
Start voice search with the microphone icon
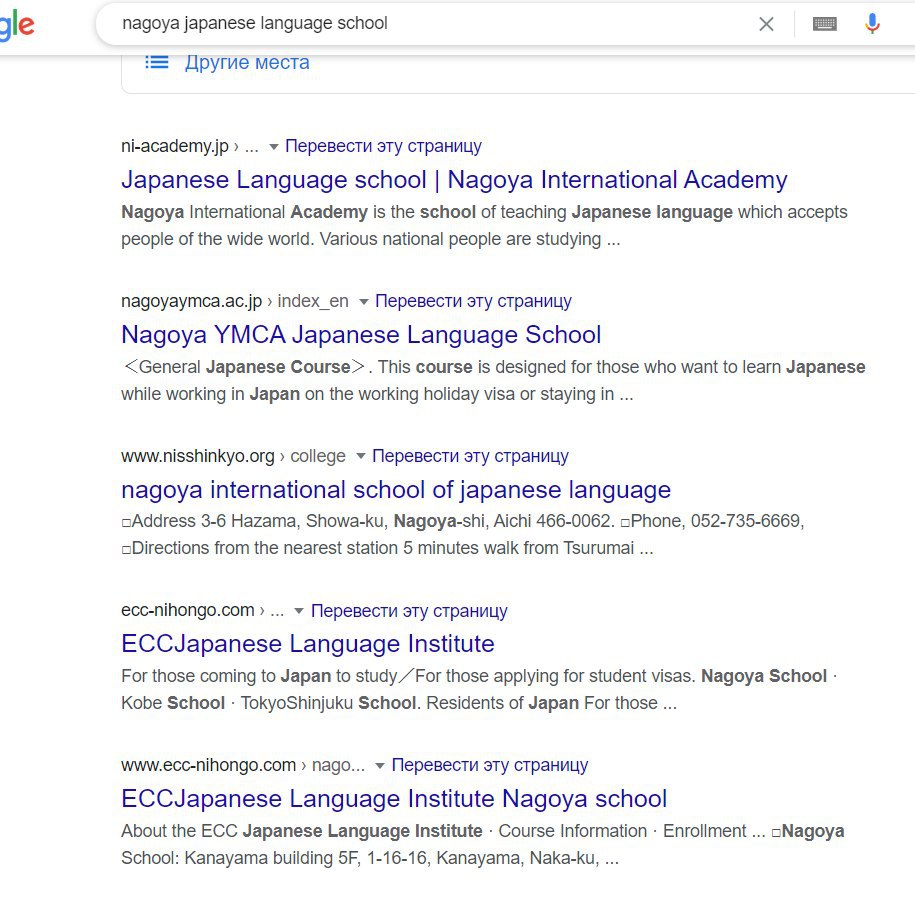click(872, 24)
